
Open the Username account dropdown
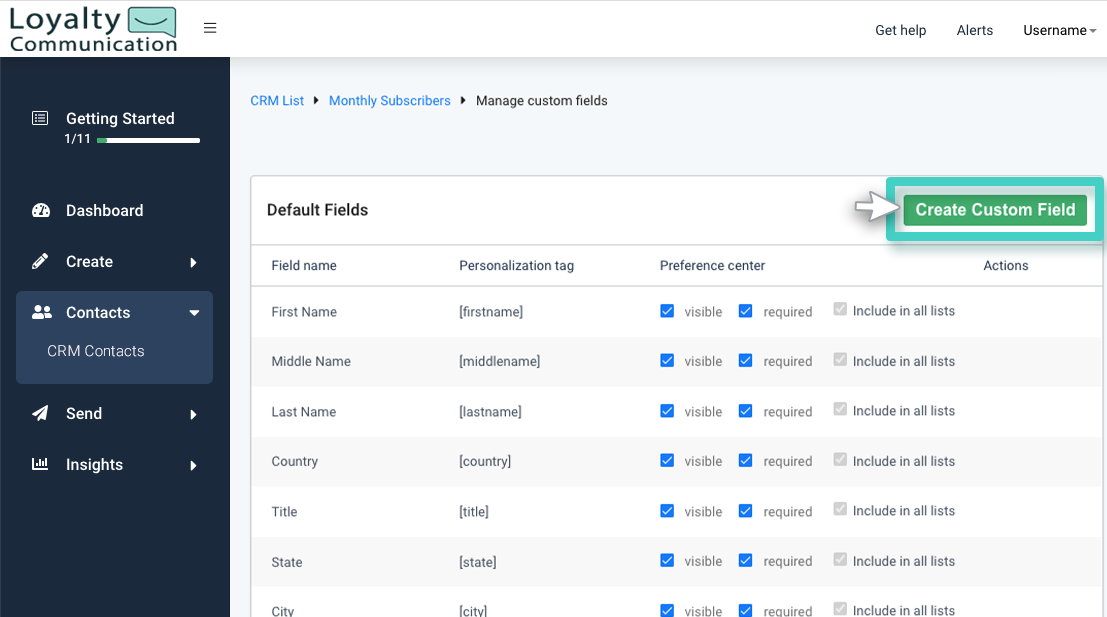click(x=1058, y=30)
